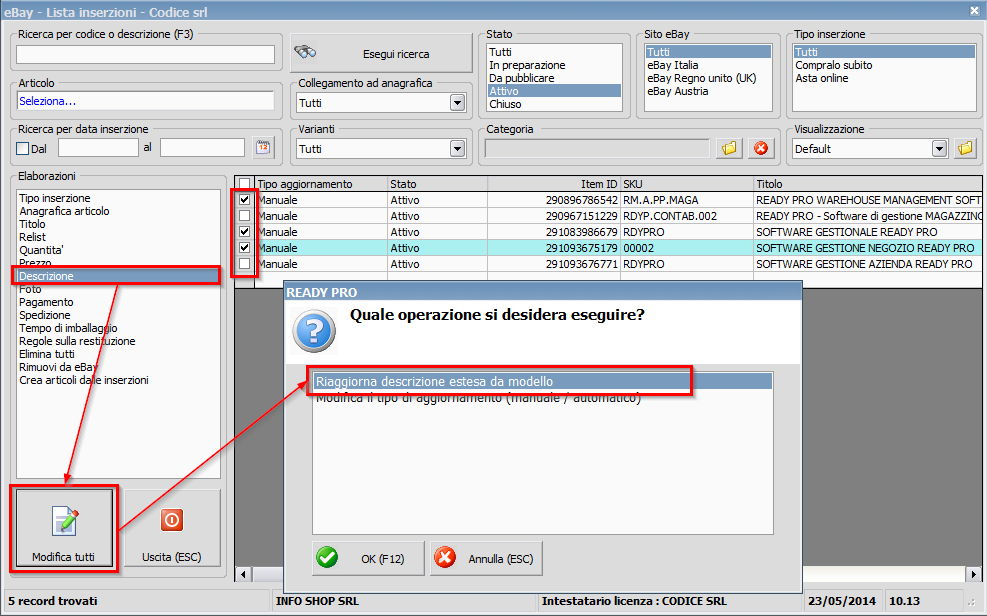Select Tempo di imballaggio elaboration
Image resolution: width=987 pixels, height=616 pixels.
(x=118, y=328)
